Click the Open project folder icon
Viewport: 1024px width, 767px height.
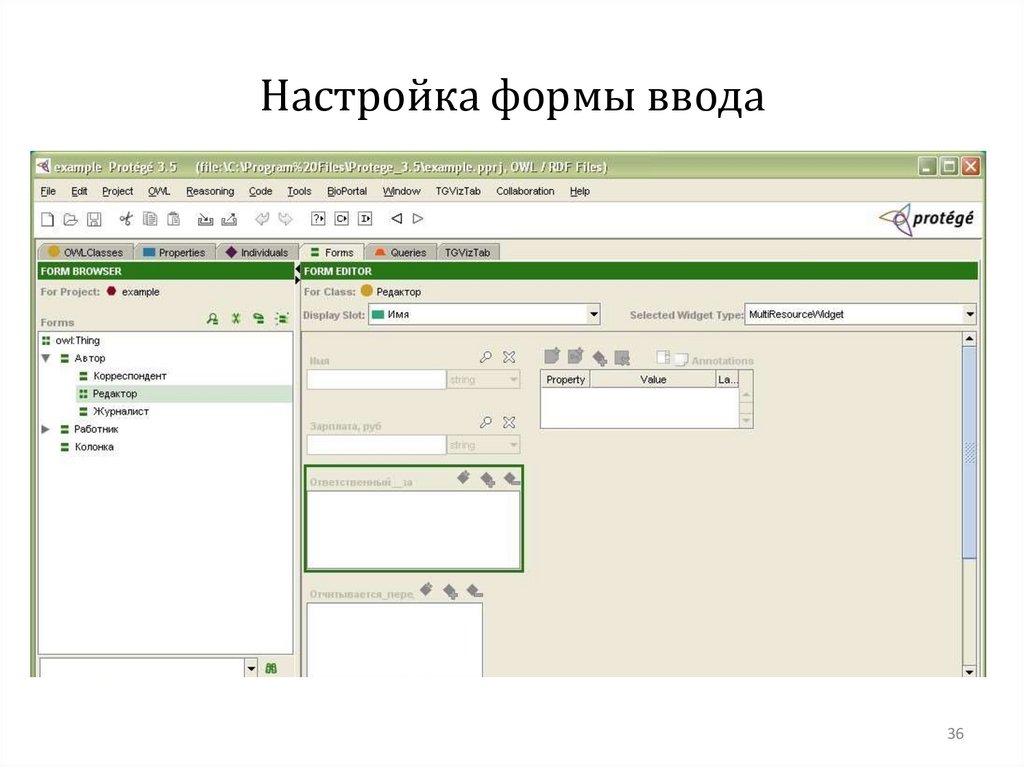click(70, 219)
